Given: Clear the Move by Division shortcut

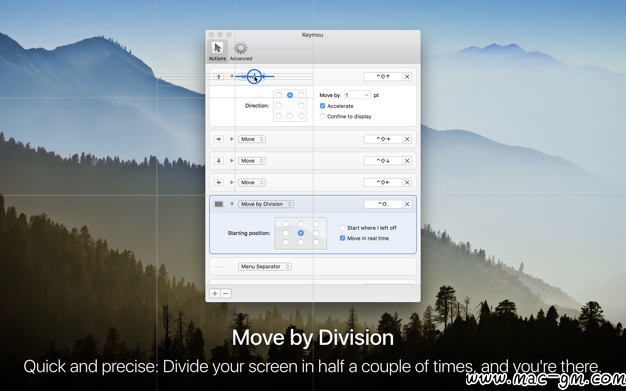Looking at the screenshot, I should [407, 204].
